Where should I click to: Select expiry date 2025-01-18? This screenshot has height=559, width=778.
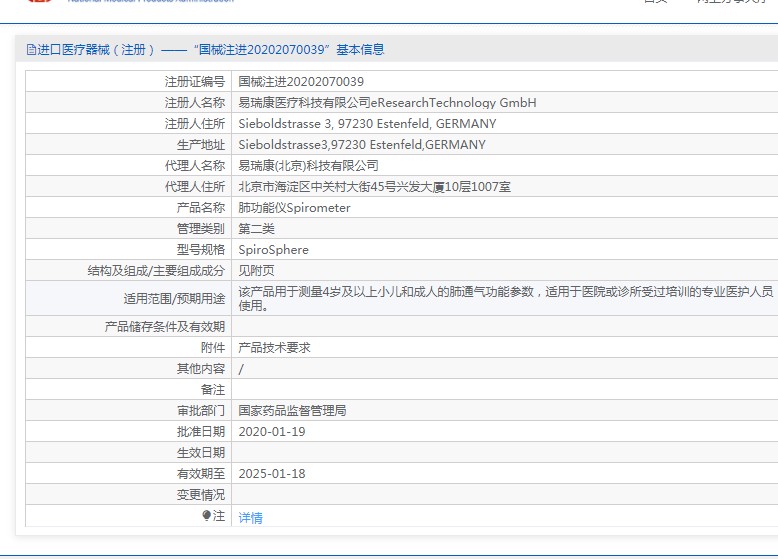coord(272,474)
